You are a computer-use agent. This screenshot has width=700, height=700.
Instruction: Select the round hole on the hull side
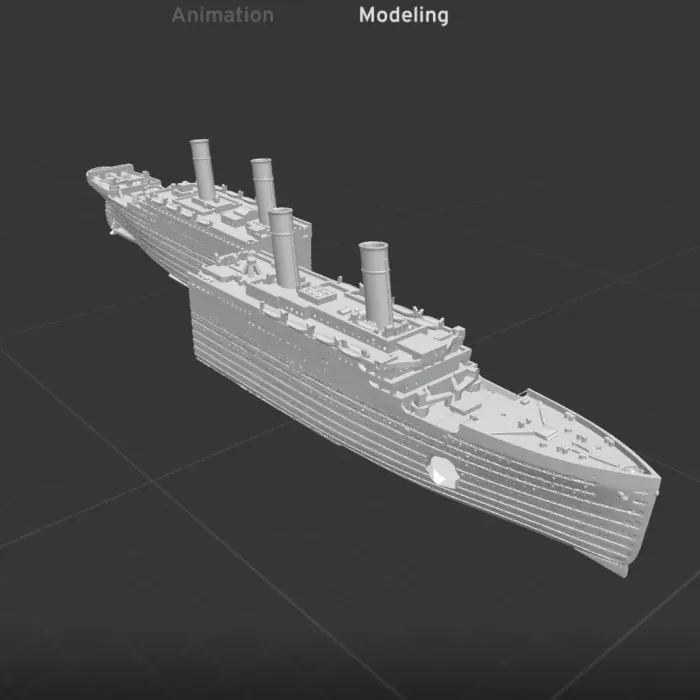441,471
